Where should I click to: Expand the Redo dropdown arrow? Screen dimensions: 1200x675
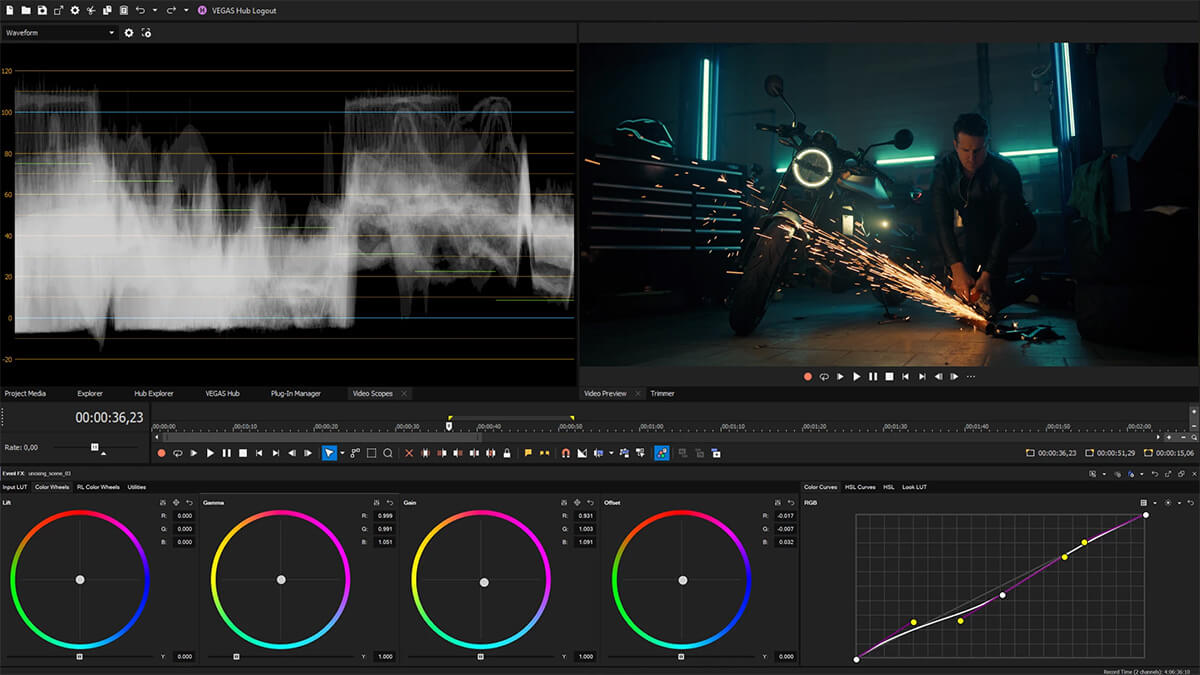(185, 11)
